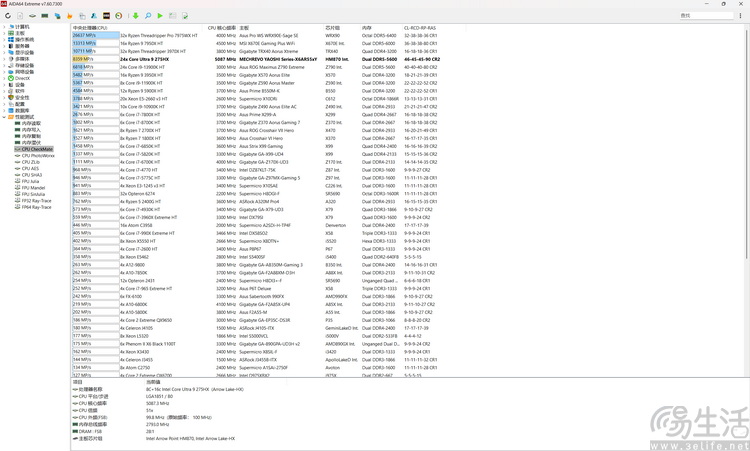The height and width of the screenshot is (451, 750).
Task: Select the FP64 Ray-Trace benchmark item
Action: click(x=33, y=207)
